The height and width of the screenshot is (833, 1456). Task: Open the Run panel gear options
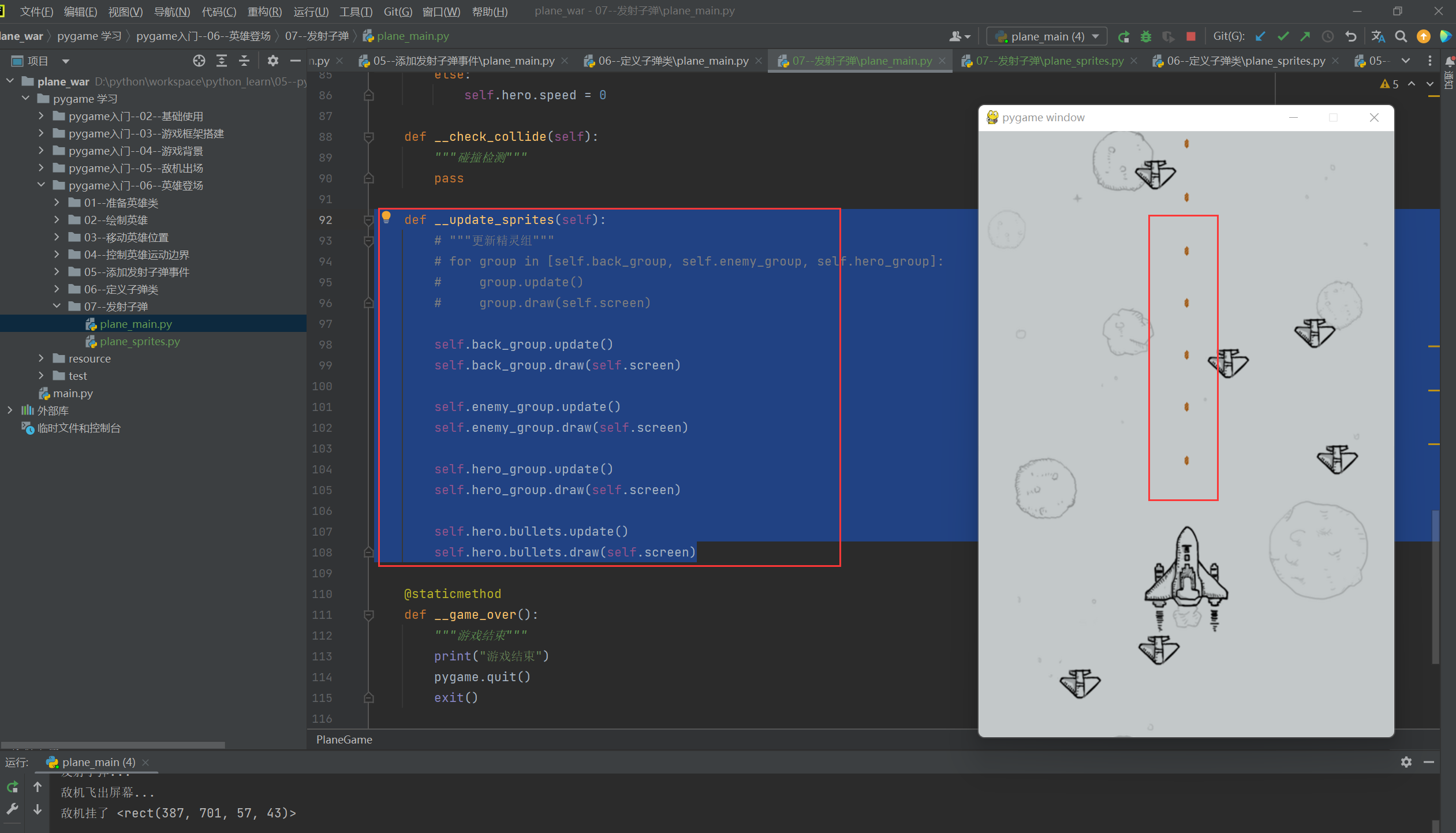[x=1406, y=762]
